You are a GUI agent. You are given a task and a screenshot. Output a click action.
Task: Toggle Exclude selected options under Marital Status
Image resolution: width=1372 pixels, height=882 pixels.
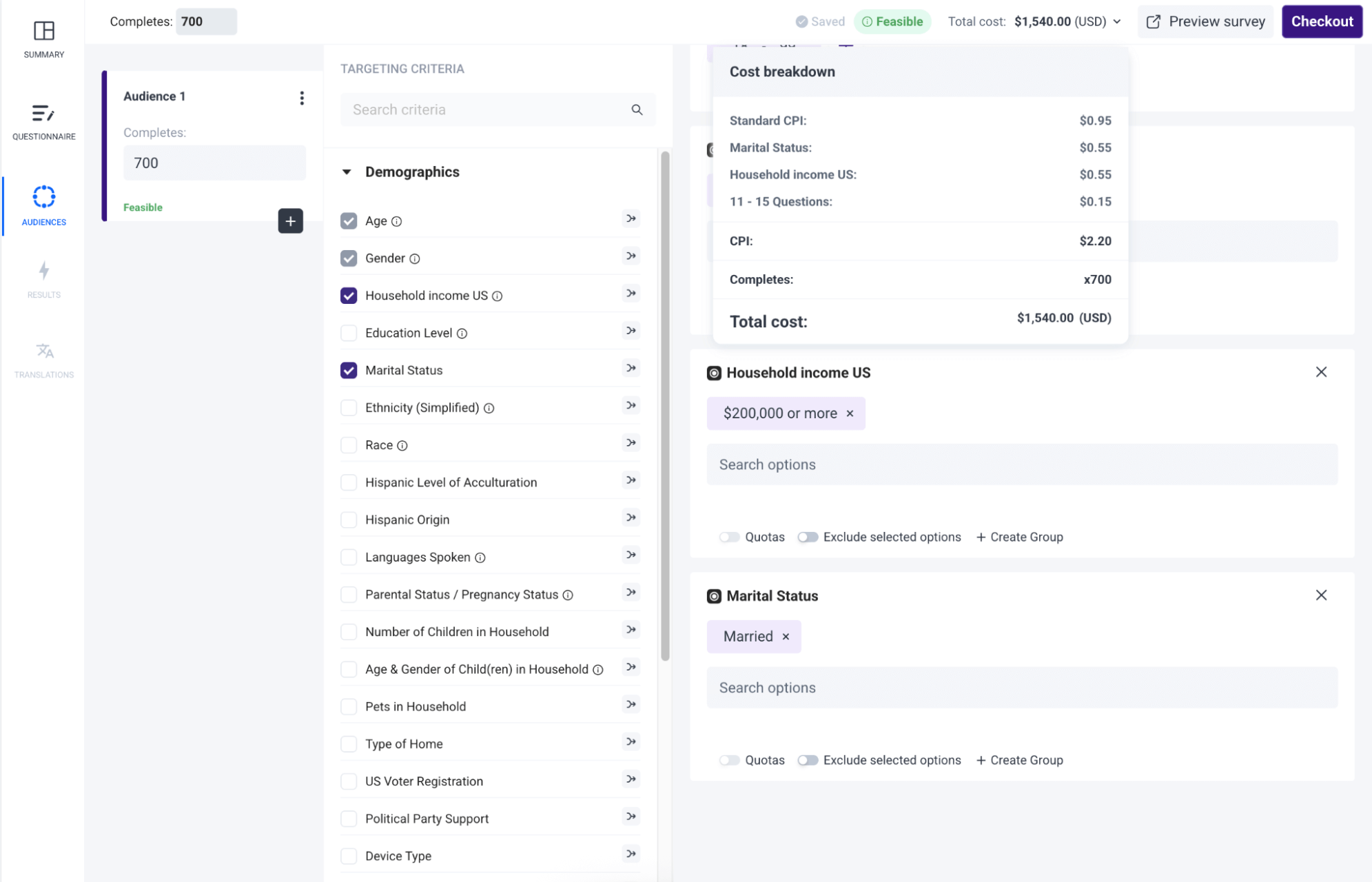[808, 760]
